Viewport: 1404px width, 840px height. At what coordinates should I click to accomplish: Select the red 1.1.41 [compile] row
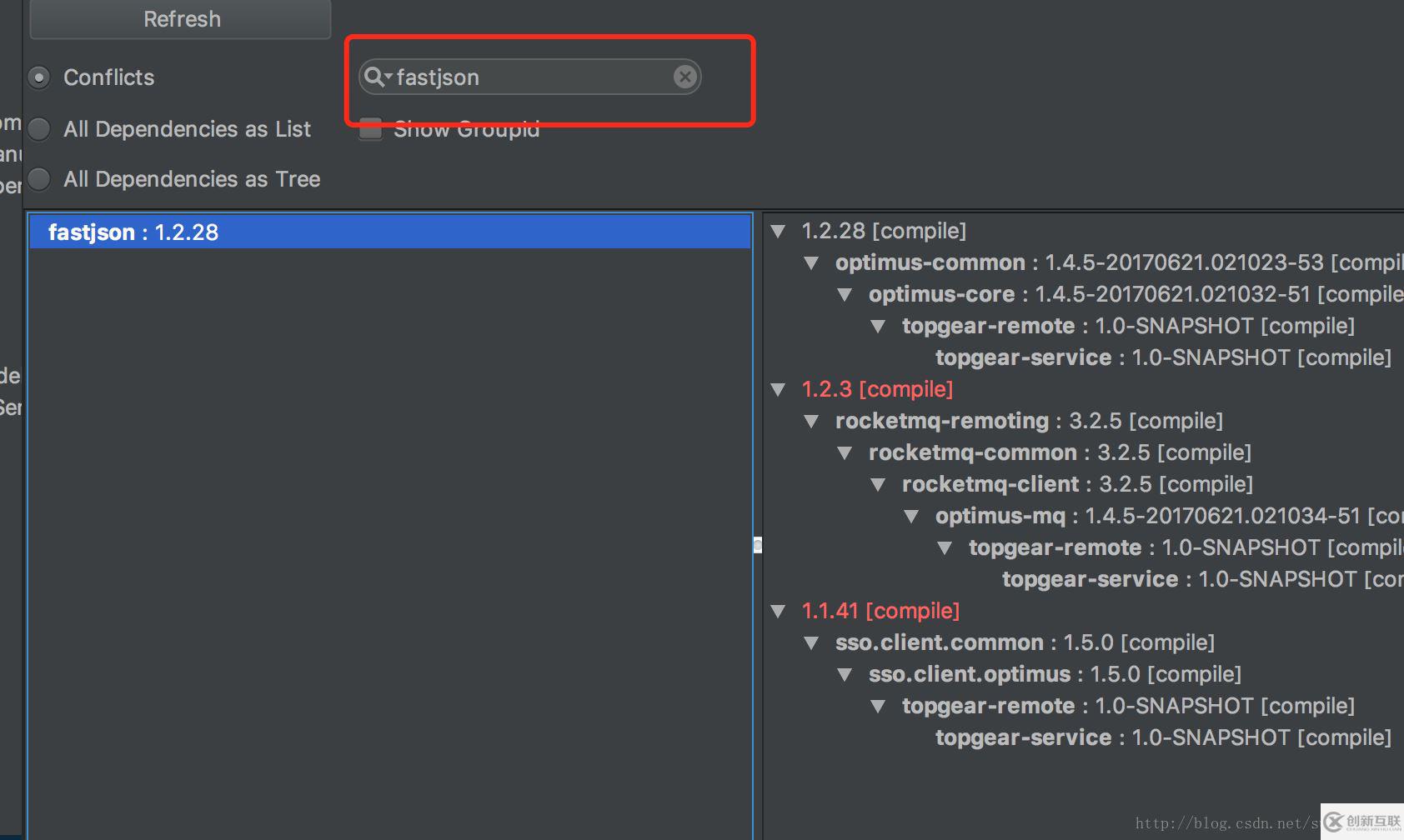click(x=880, y=611)
